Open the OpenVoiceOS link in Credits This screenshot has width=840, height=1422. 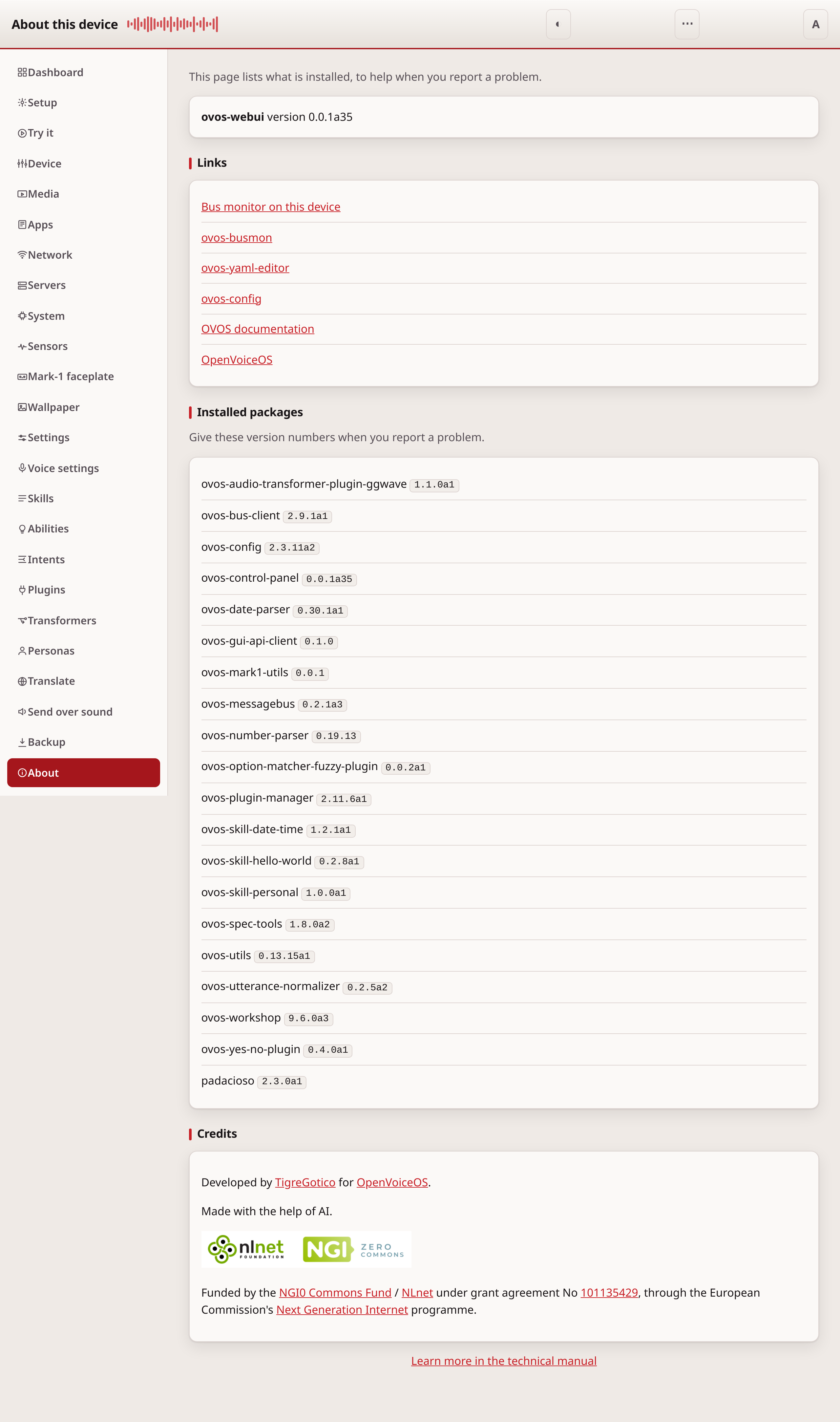click(x=392, y=1183)
